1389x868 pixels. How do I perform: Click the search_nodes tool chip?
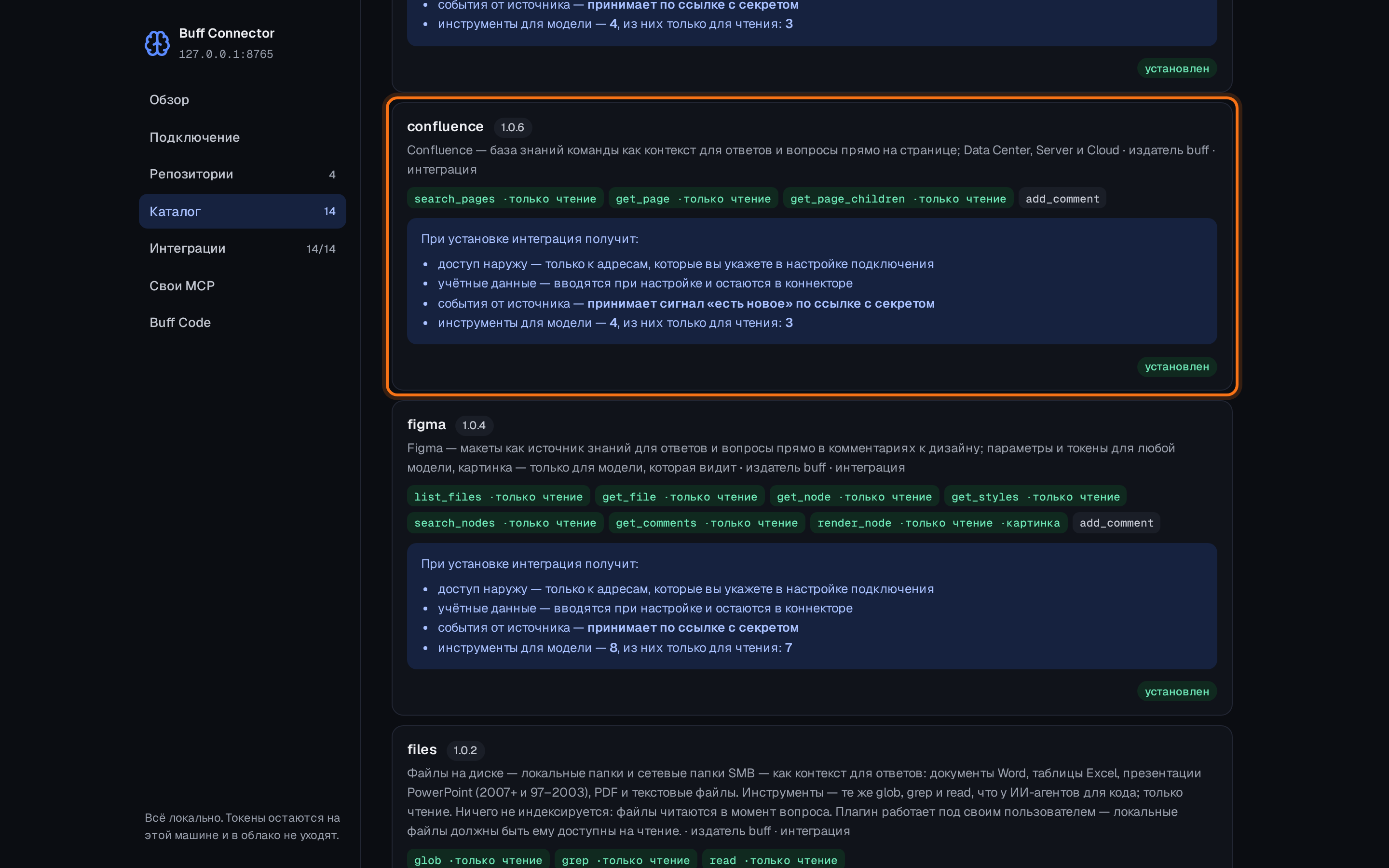505,523
